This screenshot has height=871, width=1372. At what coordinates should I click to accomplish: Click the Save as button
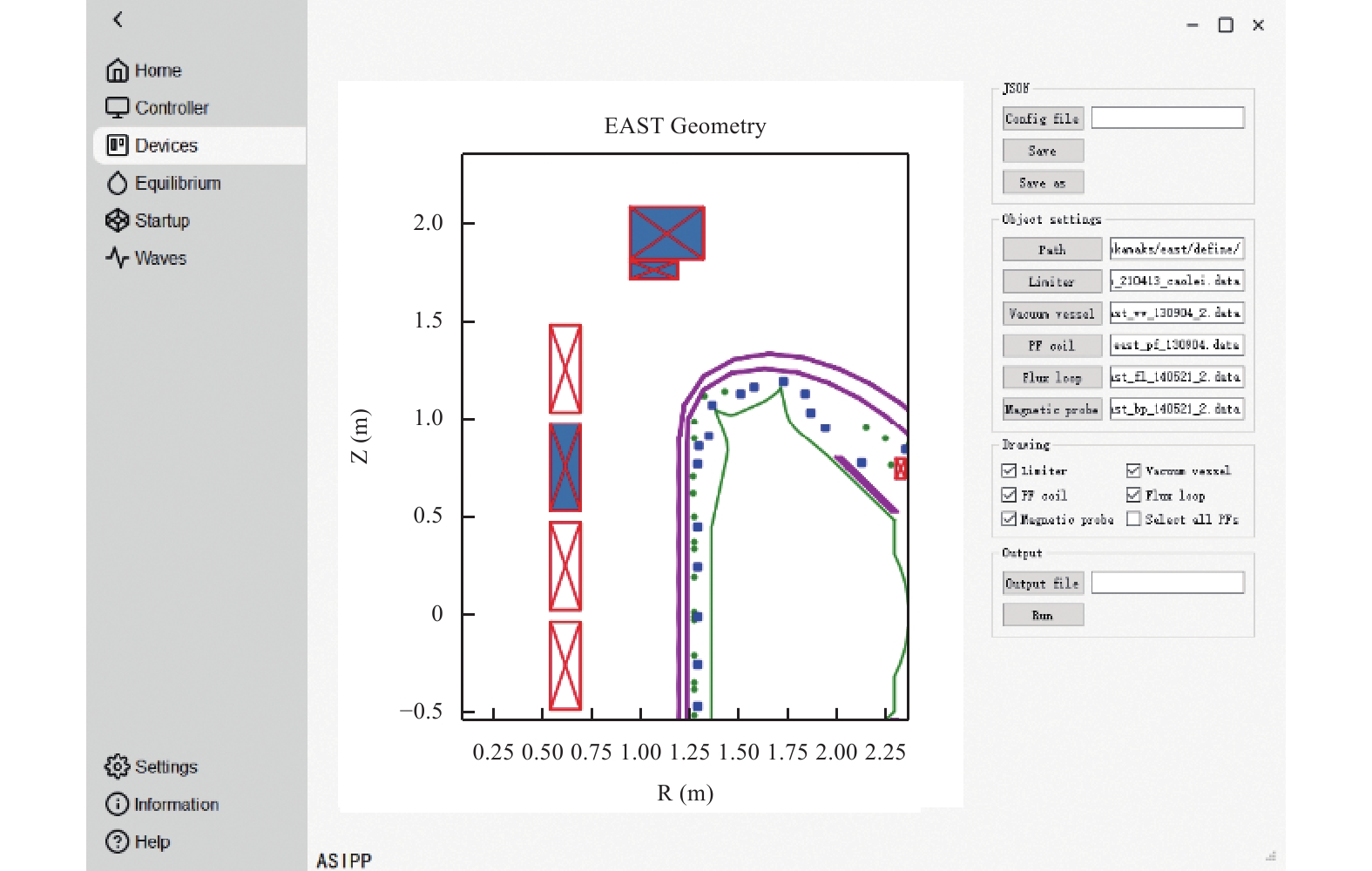point(1043,182)
